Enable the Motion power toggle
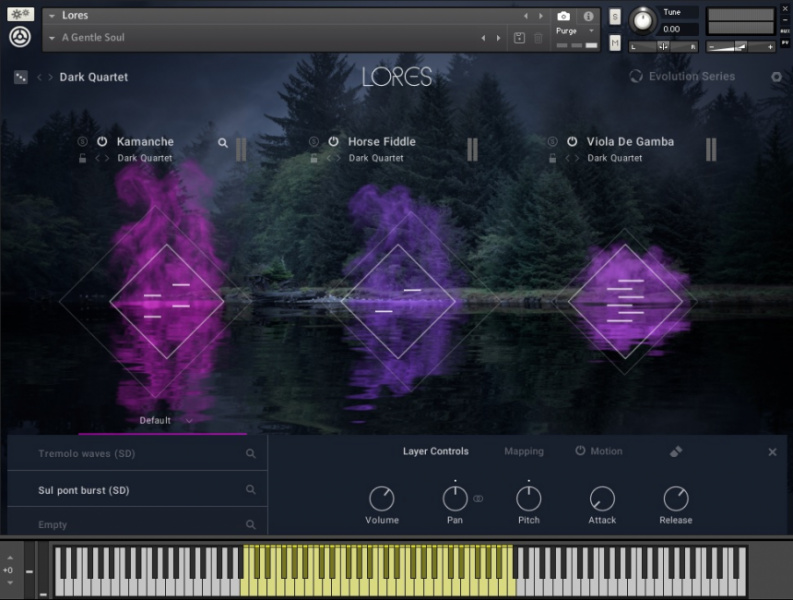793x600 pixels. pos(580,450)
